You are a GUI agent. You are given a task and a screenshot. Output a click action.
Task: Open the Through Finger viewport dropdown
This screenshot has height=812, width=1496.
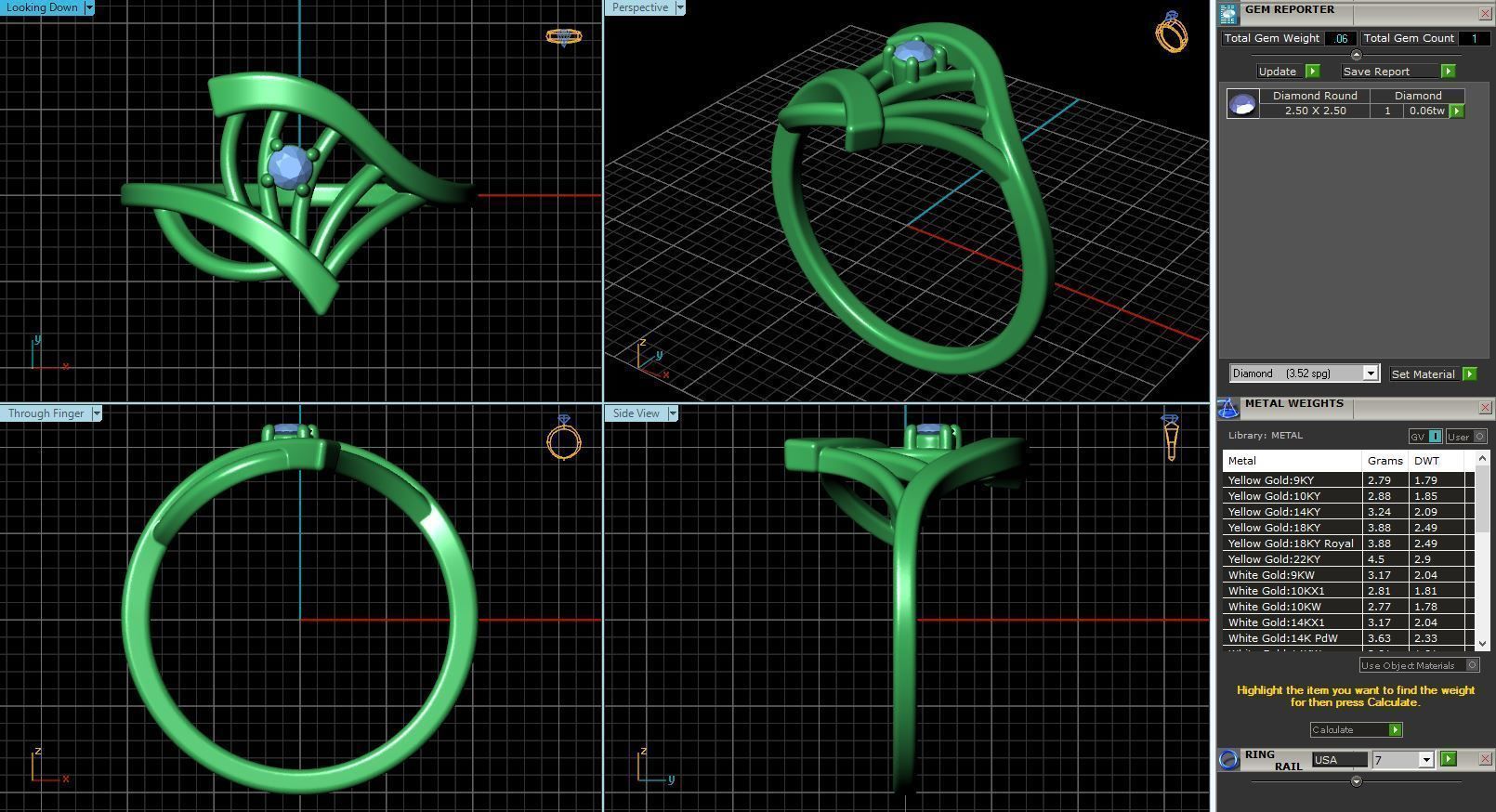(x=96, y=413)
